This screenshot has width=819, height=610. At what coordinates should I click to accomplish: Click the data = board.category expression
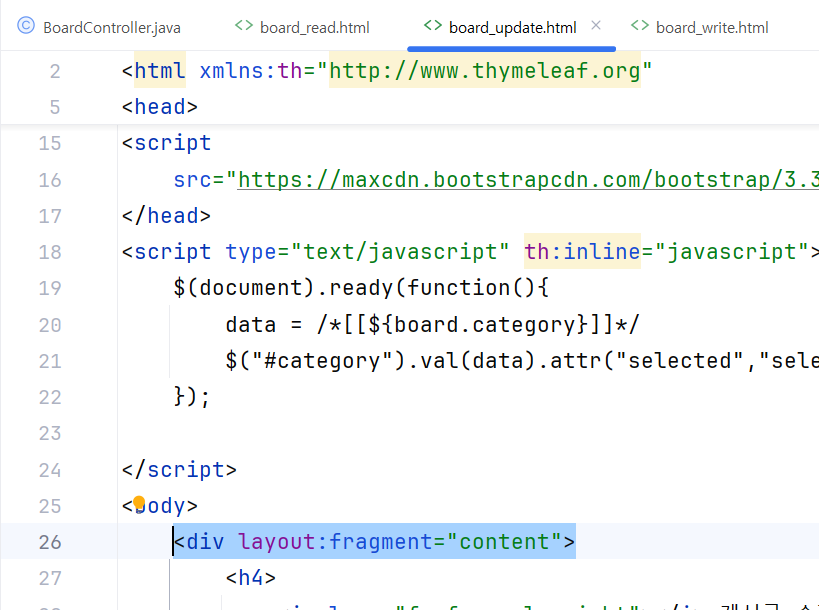coord(432,325)
